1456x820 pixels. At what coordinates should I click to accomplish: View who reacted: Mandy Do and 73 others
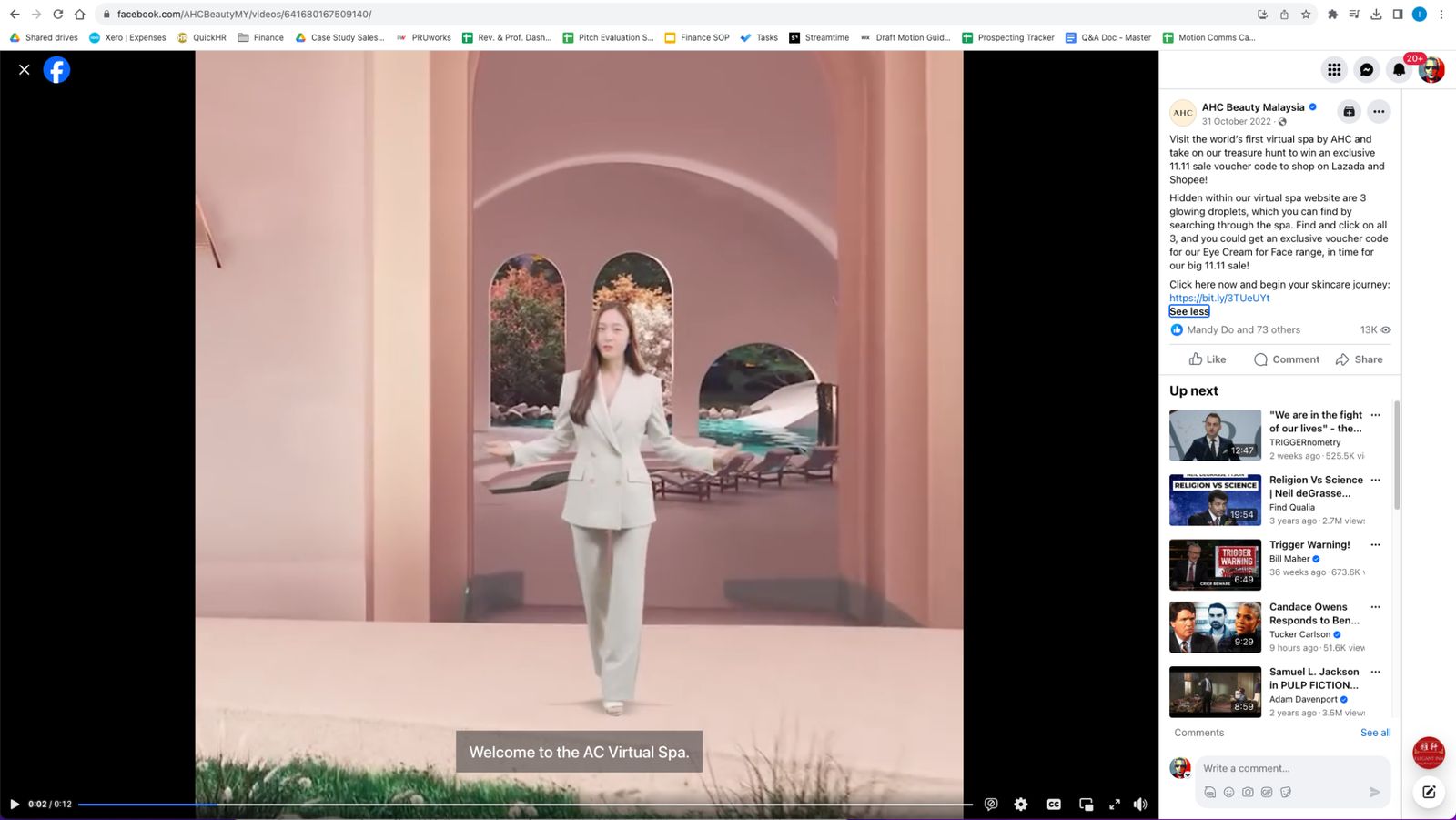tap(1243, 329)
